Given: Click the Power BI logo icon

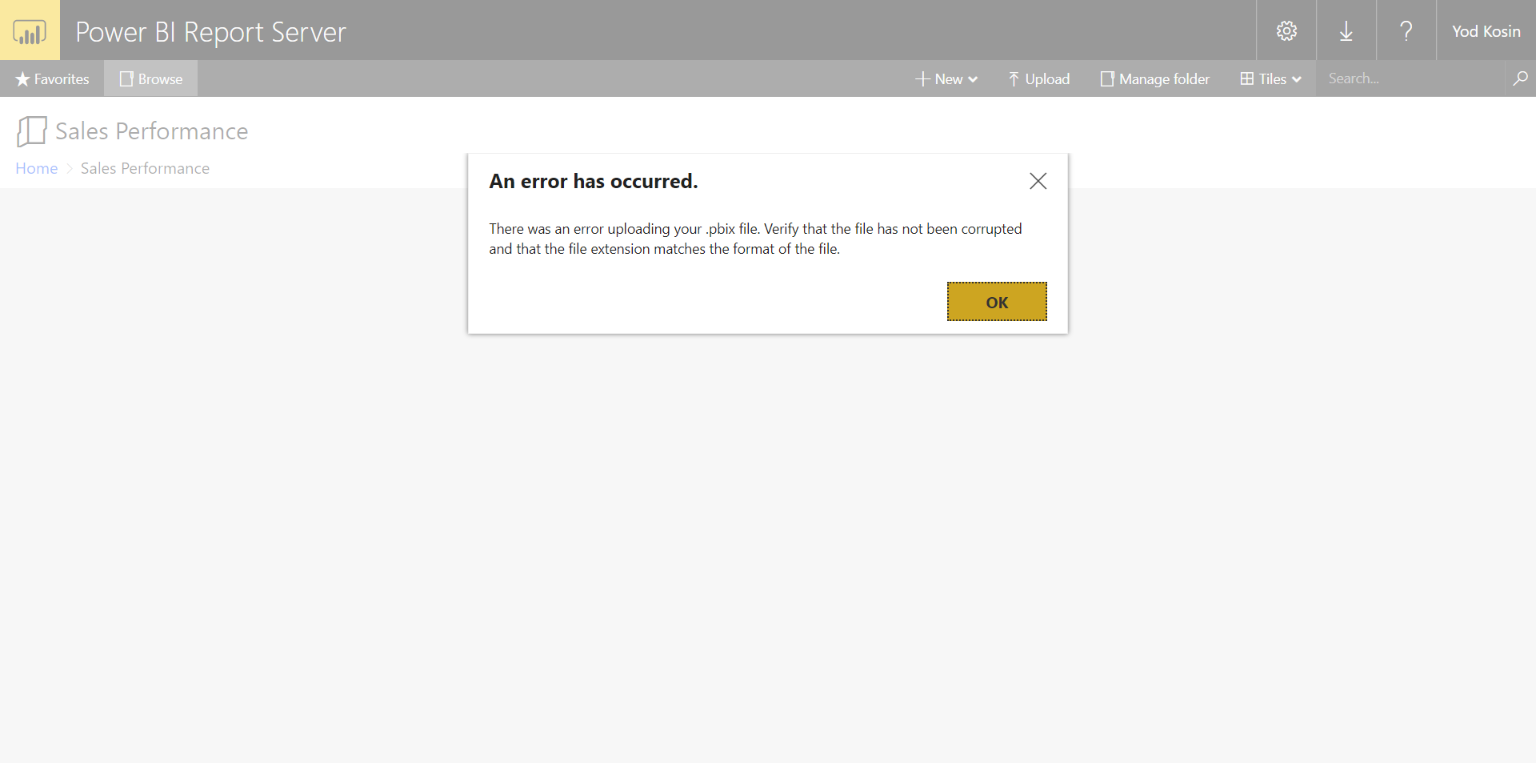Looking at the screenshot, I should 30,30.
